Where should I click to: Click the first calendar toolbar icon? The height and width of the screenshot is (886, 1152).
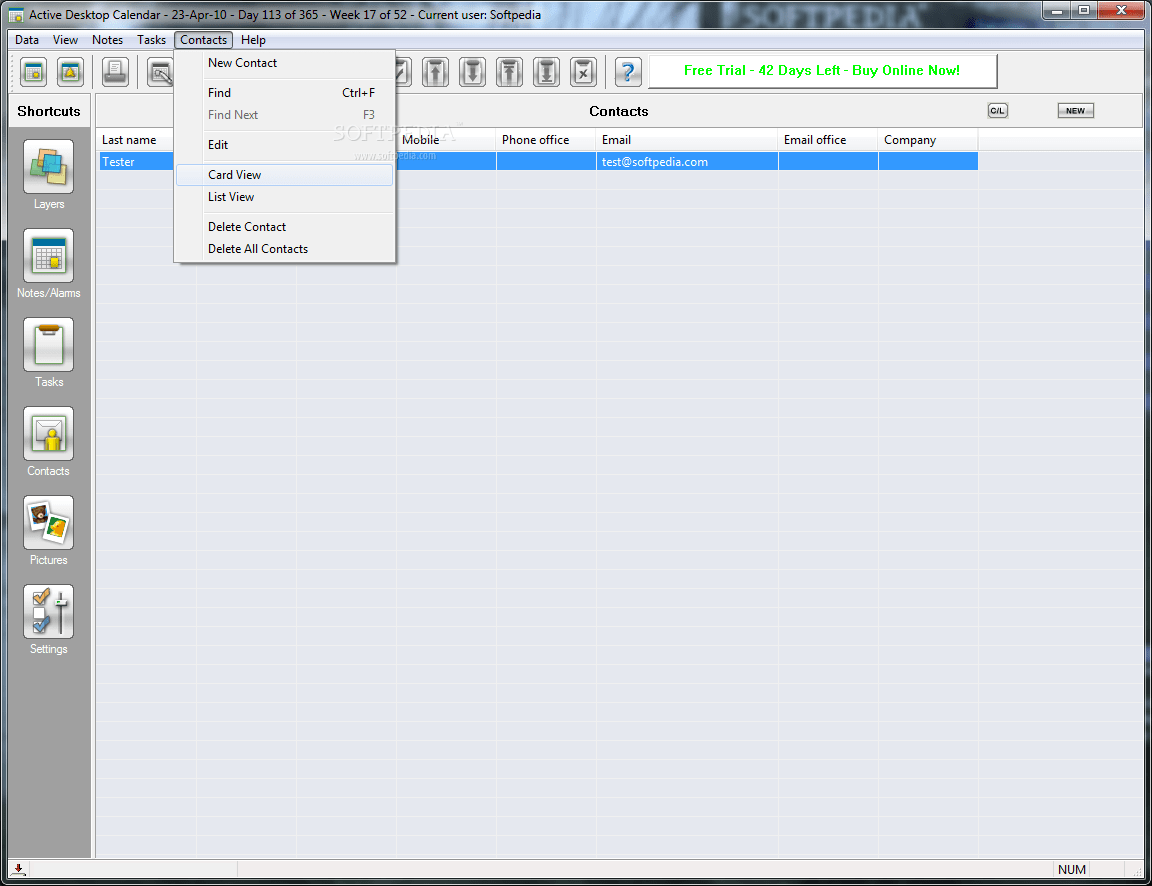(33, 71)
